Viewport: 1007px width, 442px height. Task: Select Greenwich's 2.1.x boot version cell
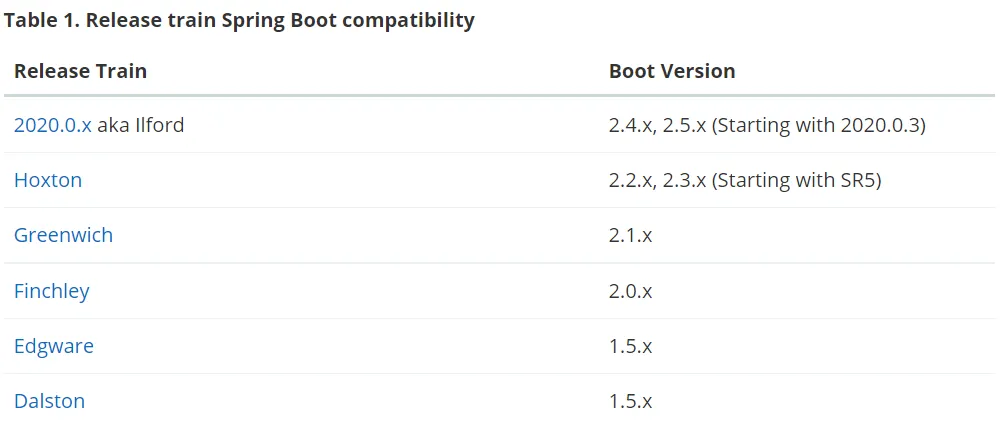coord(630,236)
